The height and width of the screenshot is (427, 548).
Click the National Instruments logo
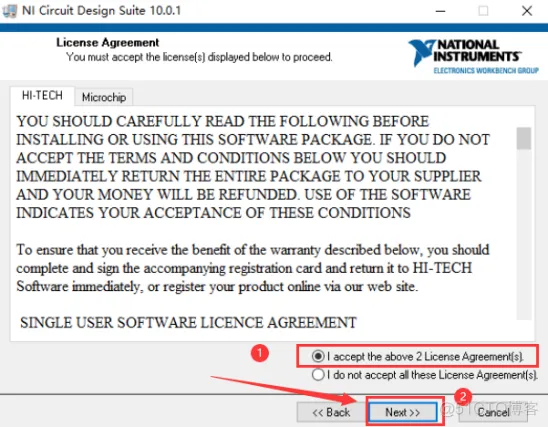pos(474,57)
